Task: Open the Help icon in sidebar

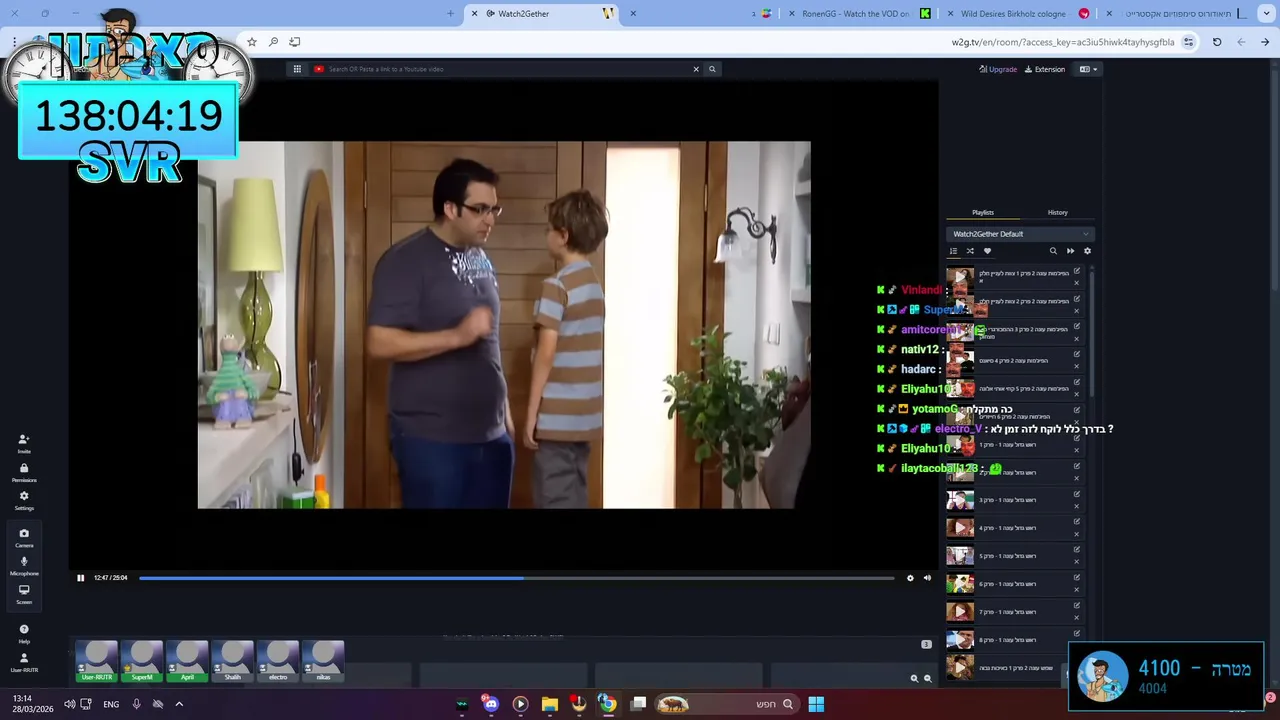Action: coord(24,633)
